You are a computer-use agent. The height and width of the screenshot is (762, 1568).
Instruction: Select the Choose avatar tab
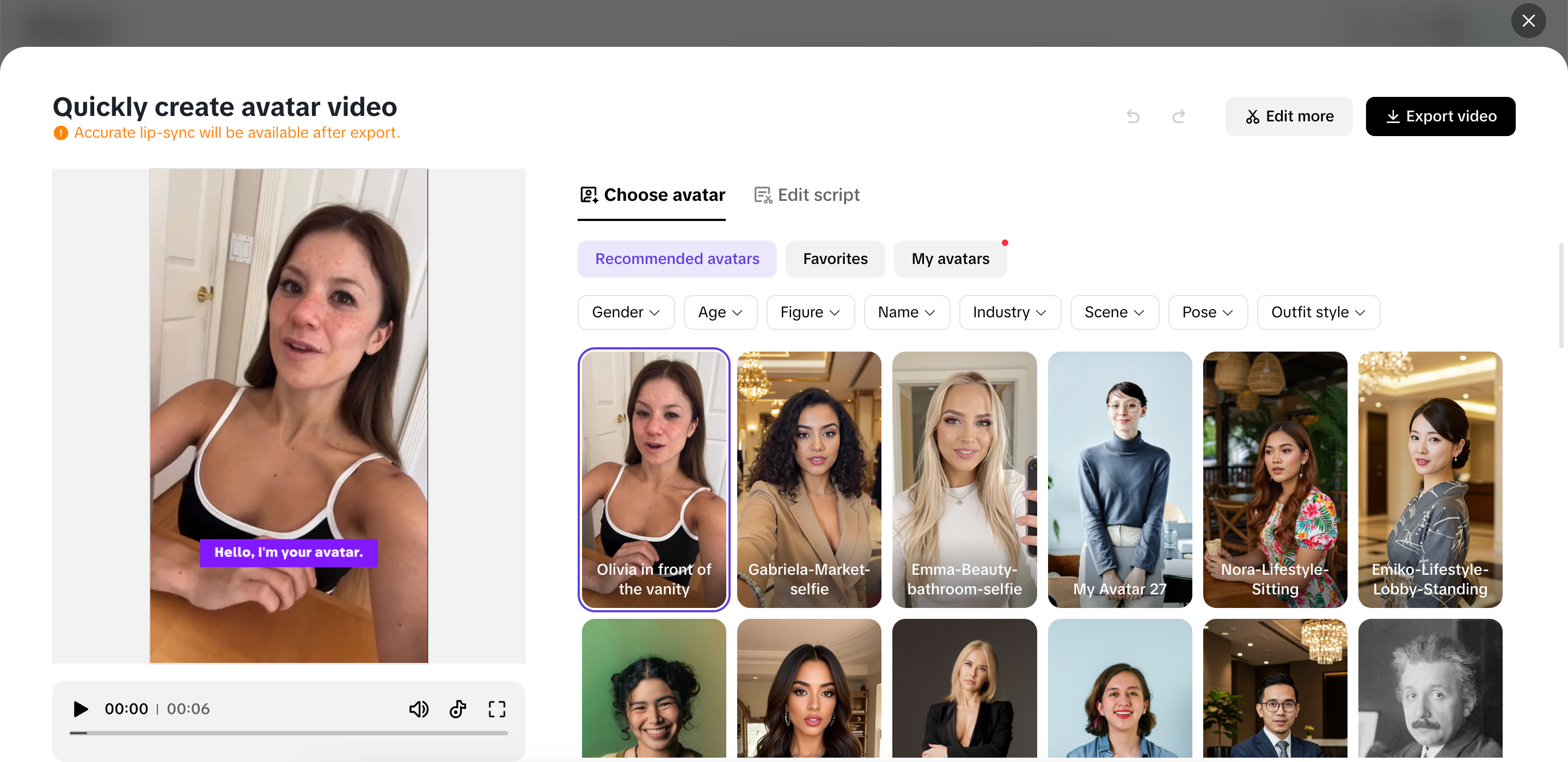pos(652,195)
